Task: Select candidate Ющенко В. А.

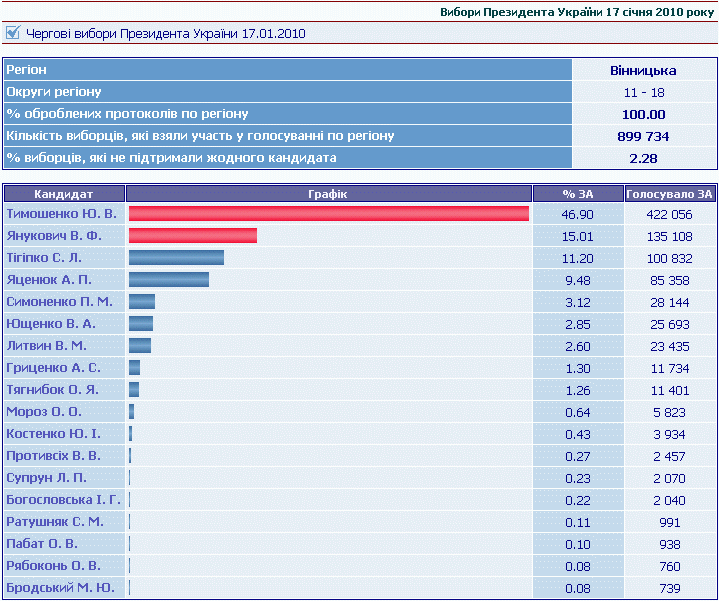Action: click(51, 323)
